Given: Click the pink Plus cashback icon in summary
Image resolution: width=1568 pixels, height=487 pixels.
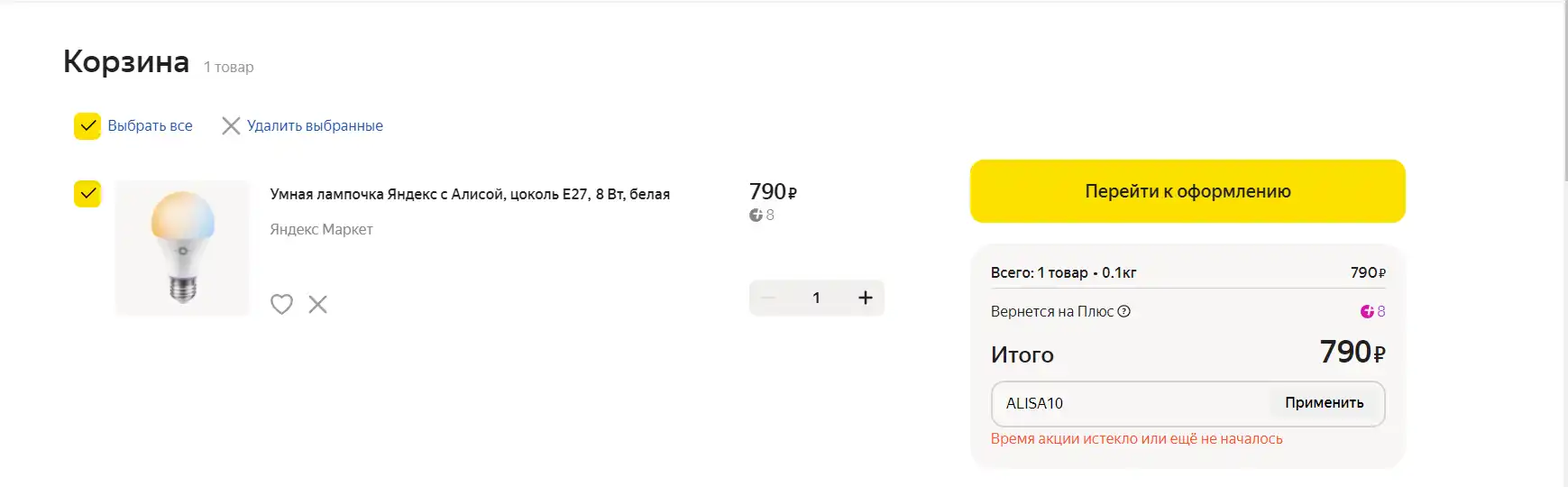Looking at the screenshot, I should (1367, 311).
